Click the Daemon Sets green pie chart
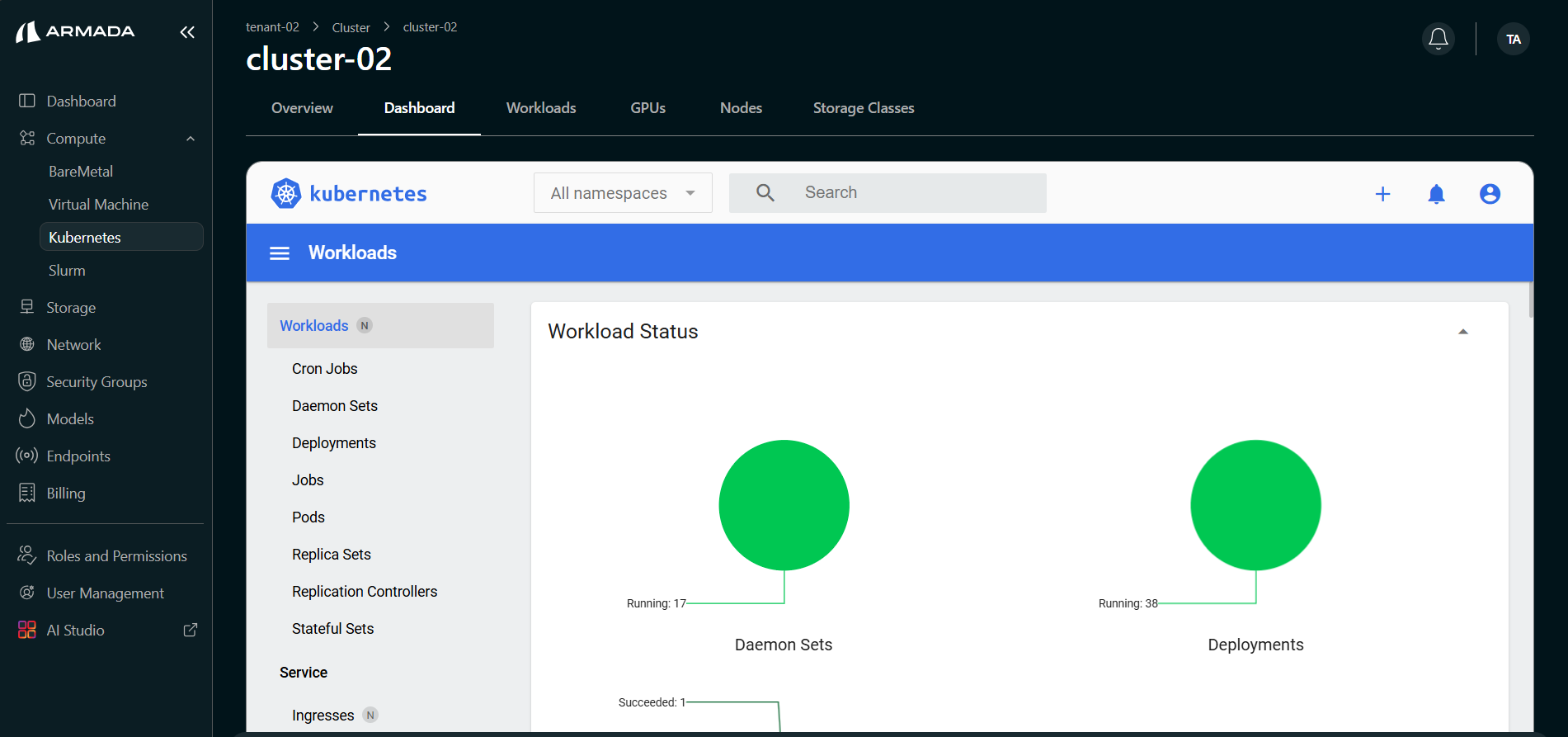Viewport: 1568px width, 737px height. coord(784,505)
